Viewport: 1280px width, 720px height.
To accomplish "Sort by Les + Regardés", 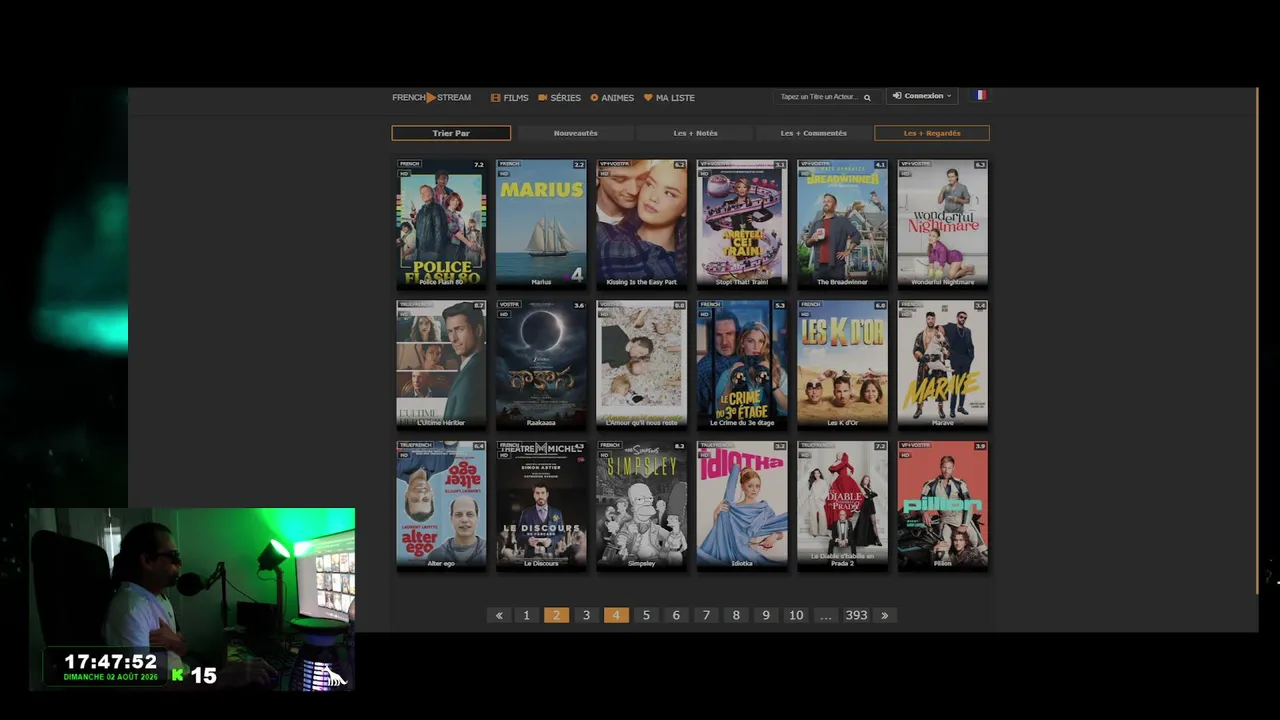I will pos(932,133).
